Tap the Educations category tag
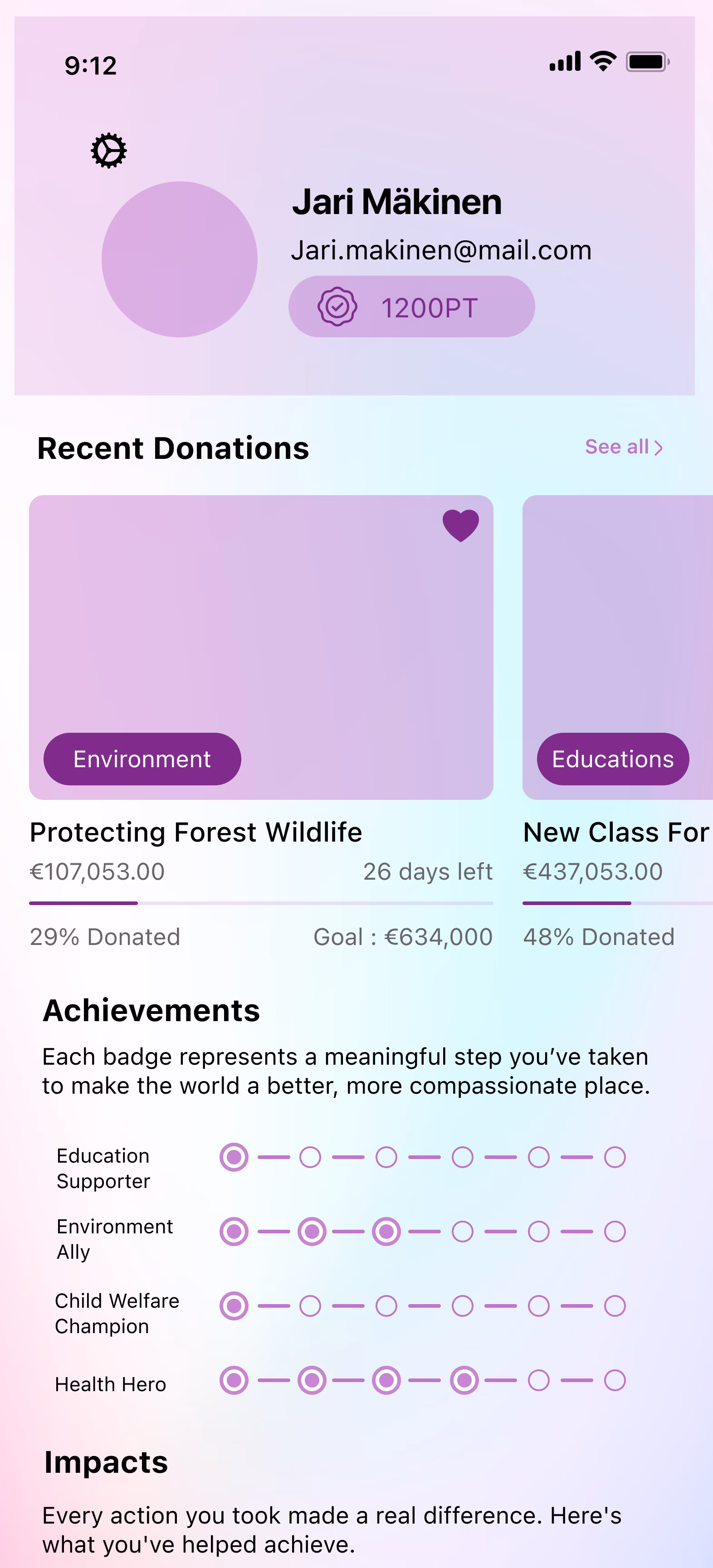Screen dimensions: 713x1568 (612, 759)
